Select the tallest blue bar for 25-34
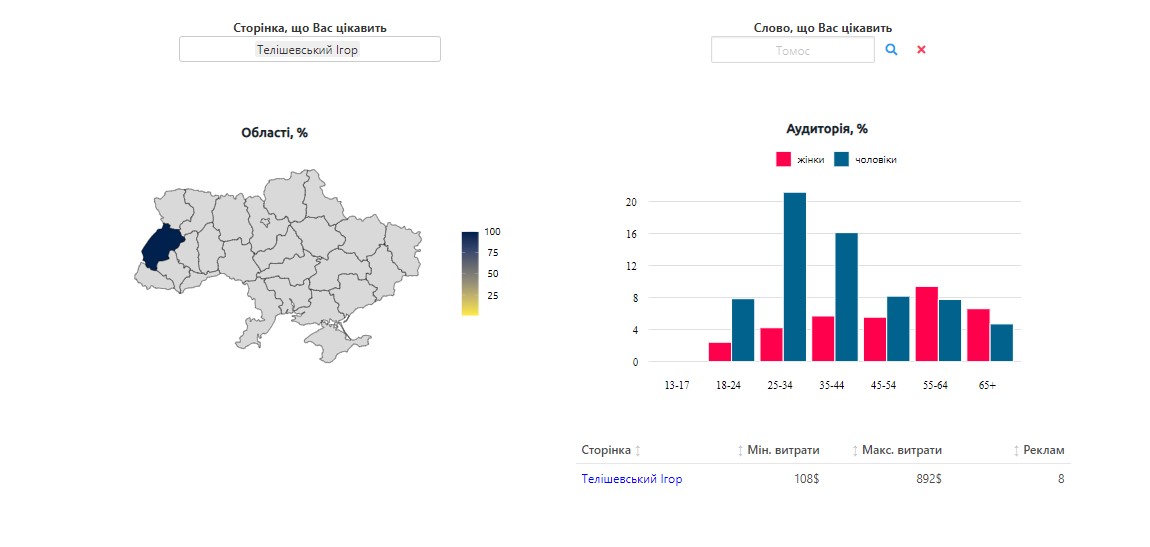Image resolution: width=1150 pixels, height=547 pixels. click(x=795, y=276)
